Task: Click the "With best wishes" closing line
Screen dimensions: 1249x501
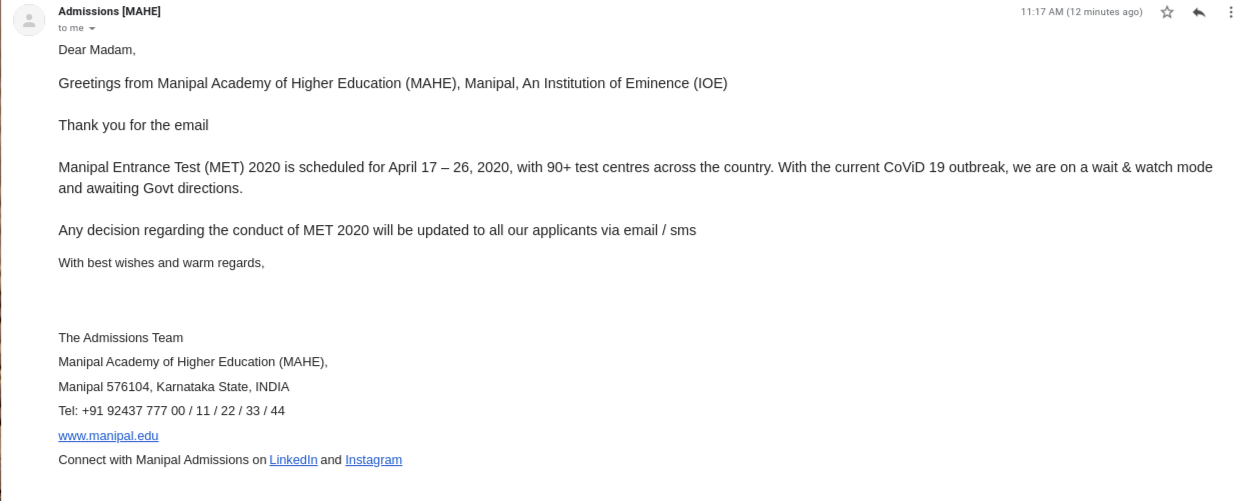Action: [161, 263]
